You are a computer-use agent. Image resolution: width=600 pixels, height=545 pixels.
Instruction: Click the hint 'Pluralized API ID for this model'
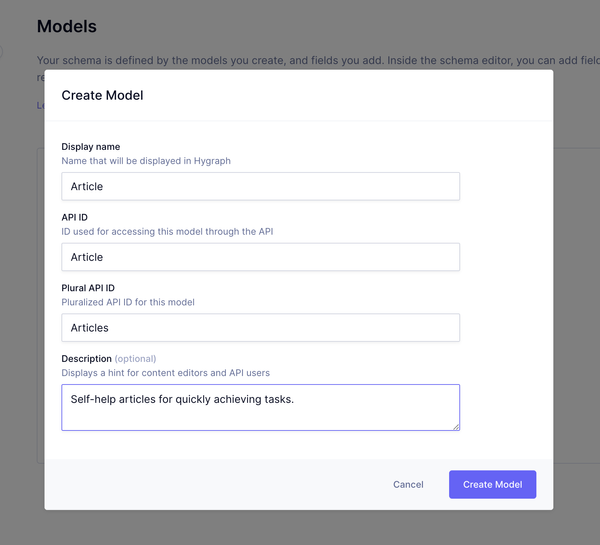pos(128,302)
